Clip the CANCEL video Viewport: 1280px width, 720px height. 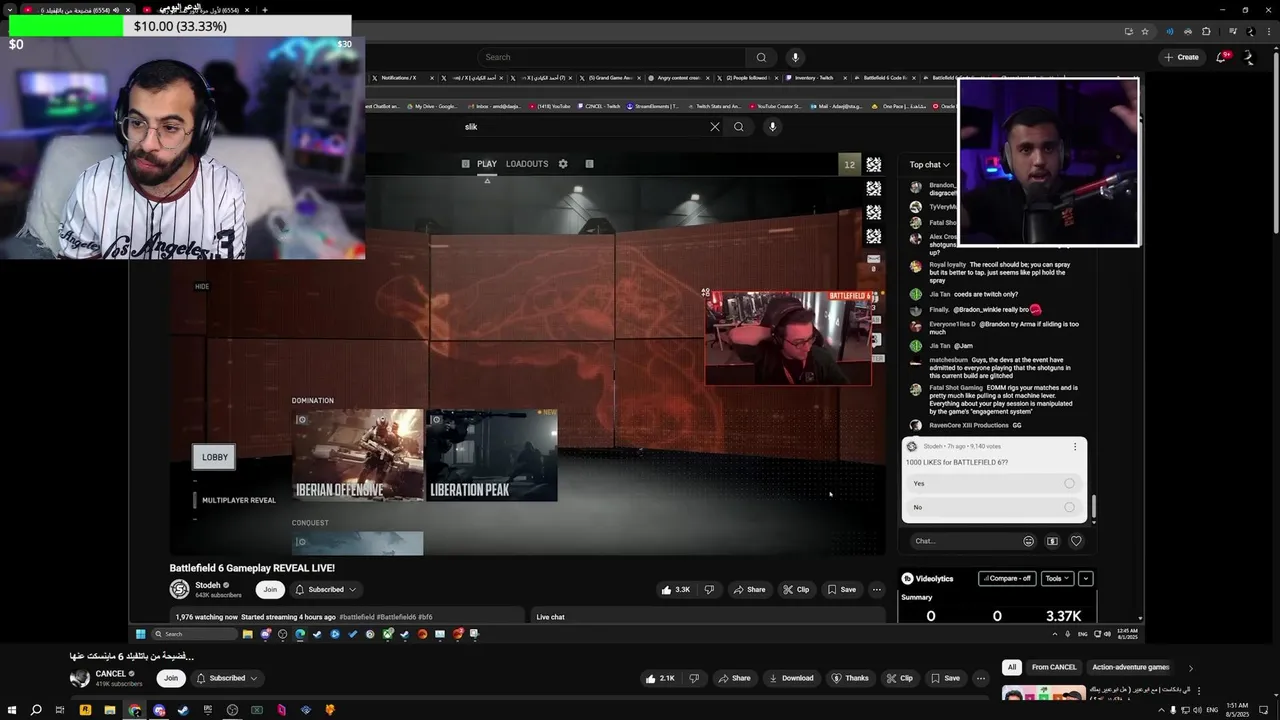point(899,678)
